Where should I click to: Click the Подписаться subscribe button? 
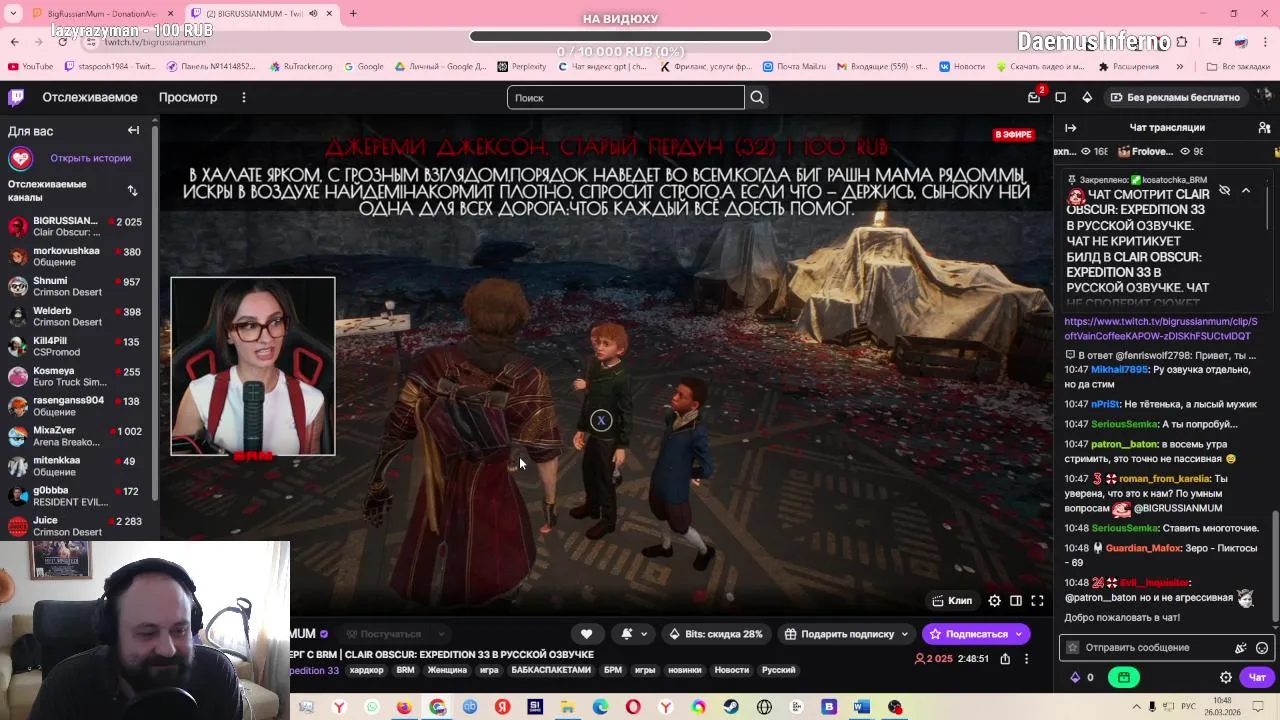pos(977,634)
